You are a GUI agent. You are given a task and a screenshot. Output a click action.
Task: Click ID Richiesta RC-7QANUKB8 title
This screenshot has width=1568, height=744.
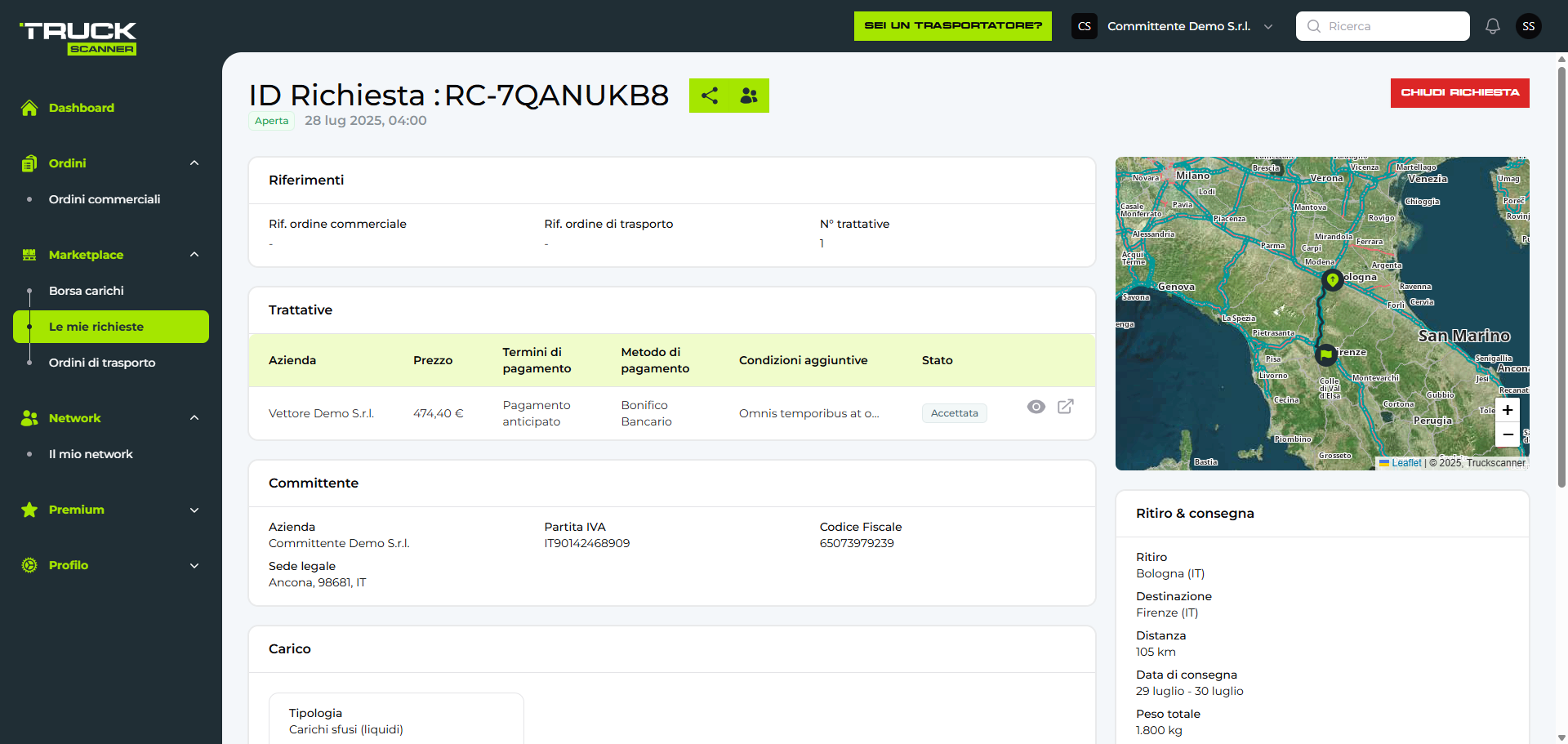click(459, 96)
